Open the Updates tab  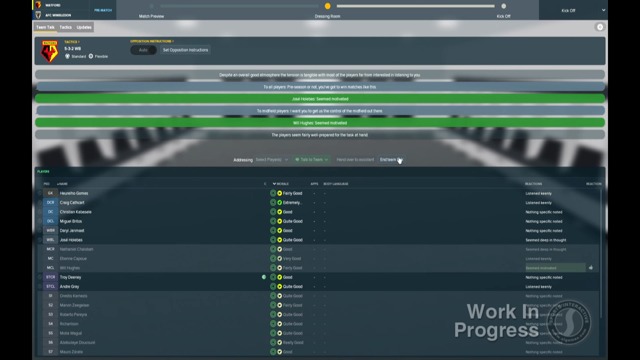(x=84, y=27)
